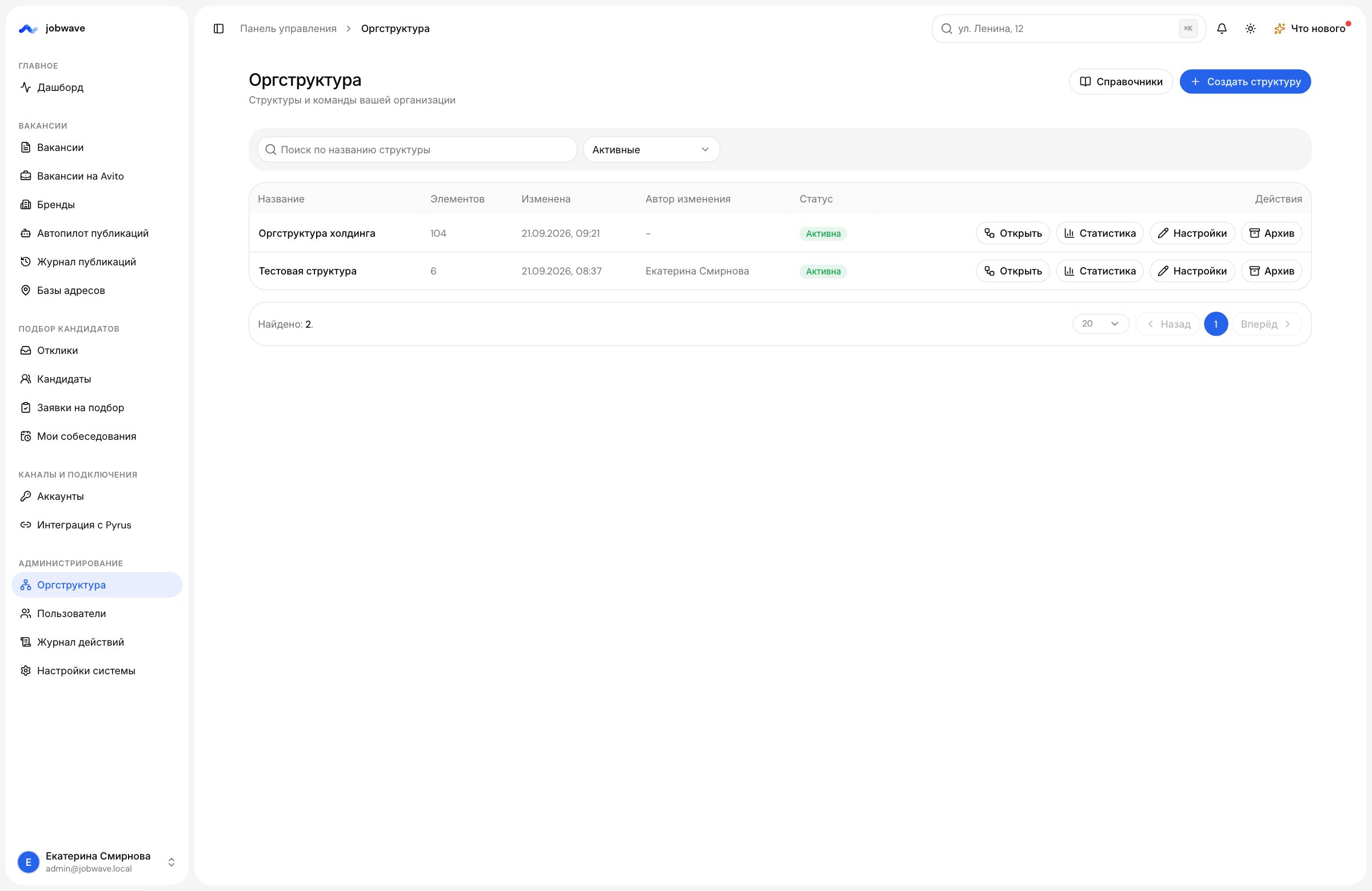Click Панель управления breadcrumb
The image size is (1372, 891).
[288, 28]
